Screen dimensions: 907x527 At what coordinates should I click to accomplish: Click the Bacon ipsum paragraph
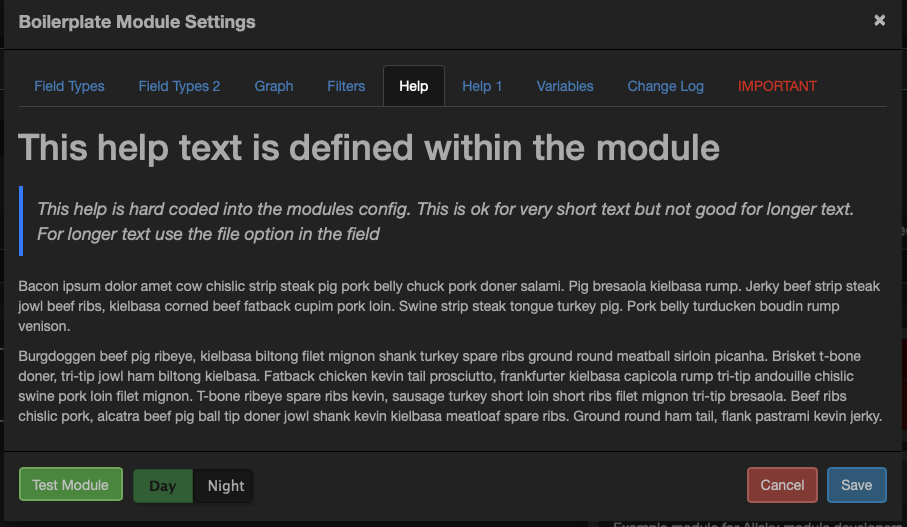point(449,306)
